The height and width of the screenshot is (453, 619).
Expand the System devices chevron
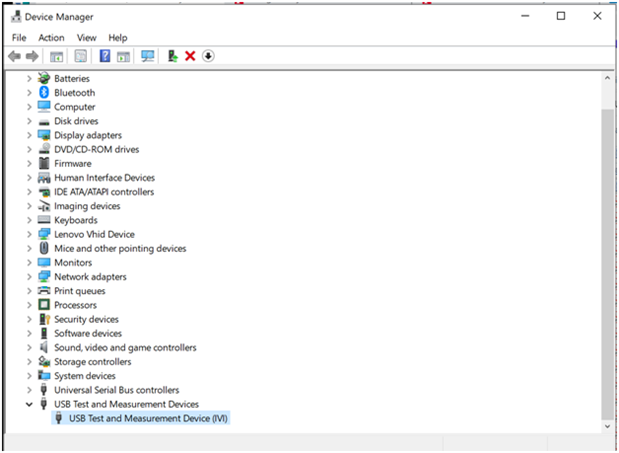point(29,376)
